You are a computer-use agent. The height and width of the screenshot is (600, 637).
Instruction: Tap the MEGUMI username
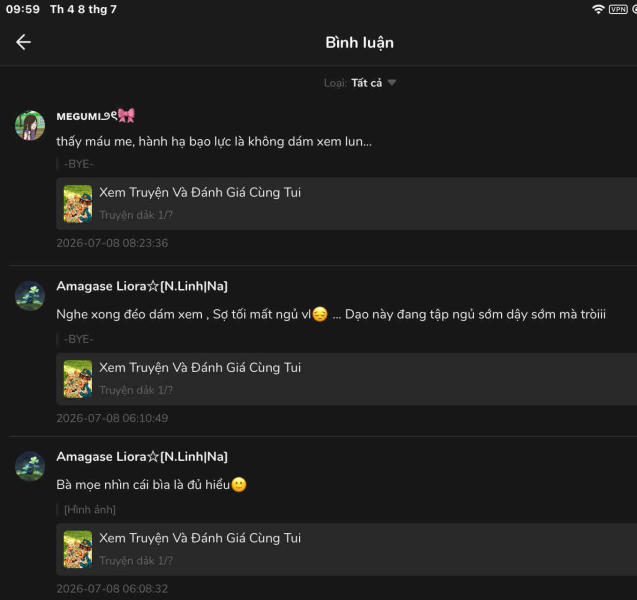[x=95, y=116]
